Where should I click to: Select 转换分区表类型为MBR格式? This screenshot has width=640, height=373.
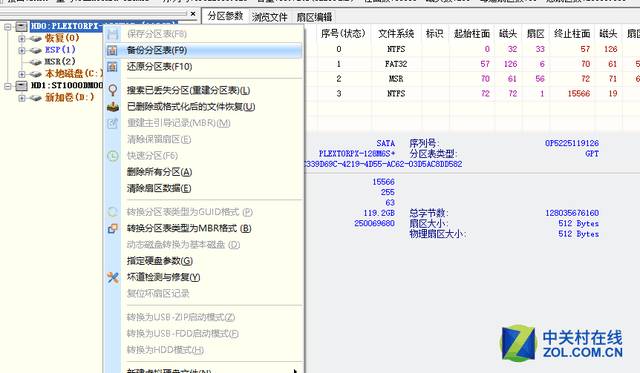204,228
